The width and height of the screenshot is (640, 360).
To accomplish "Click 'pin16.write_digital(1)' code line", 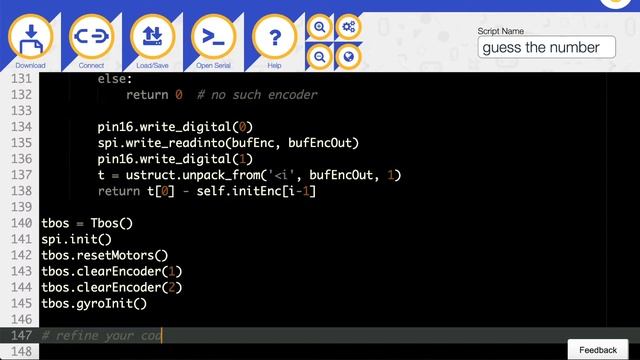I will pyautogui.click(x=175, y=159).
